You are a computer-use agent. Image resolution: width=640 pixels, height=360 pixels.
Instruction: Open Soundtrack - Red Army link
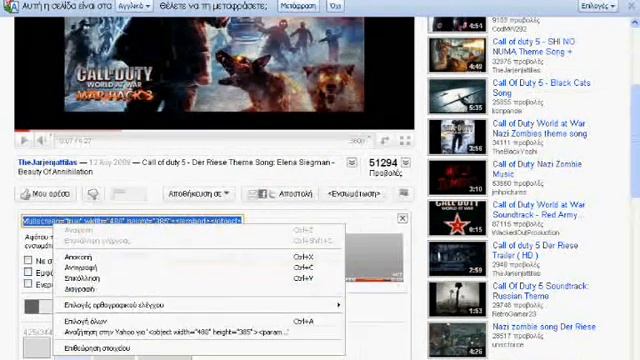pyautogui.click(x=538, y=210)
